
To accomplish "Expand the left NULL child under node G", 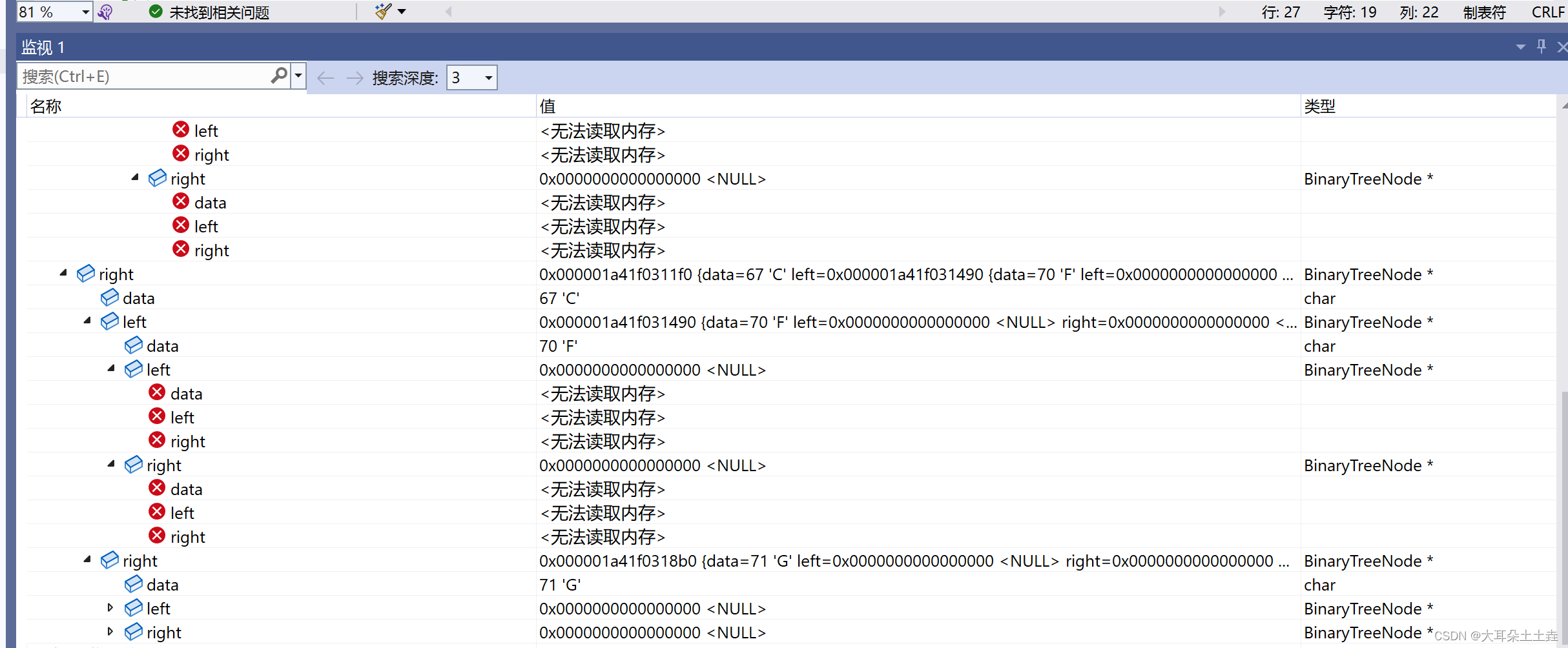I will pyautogui.click(x=110, y=607).
